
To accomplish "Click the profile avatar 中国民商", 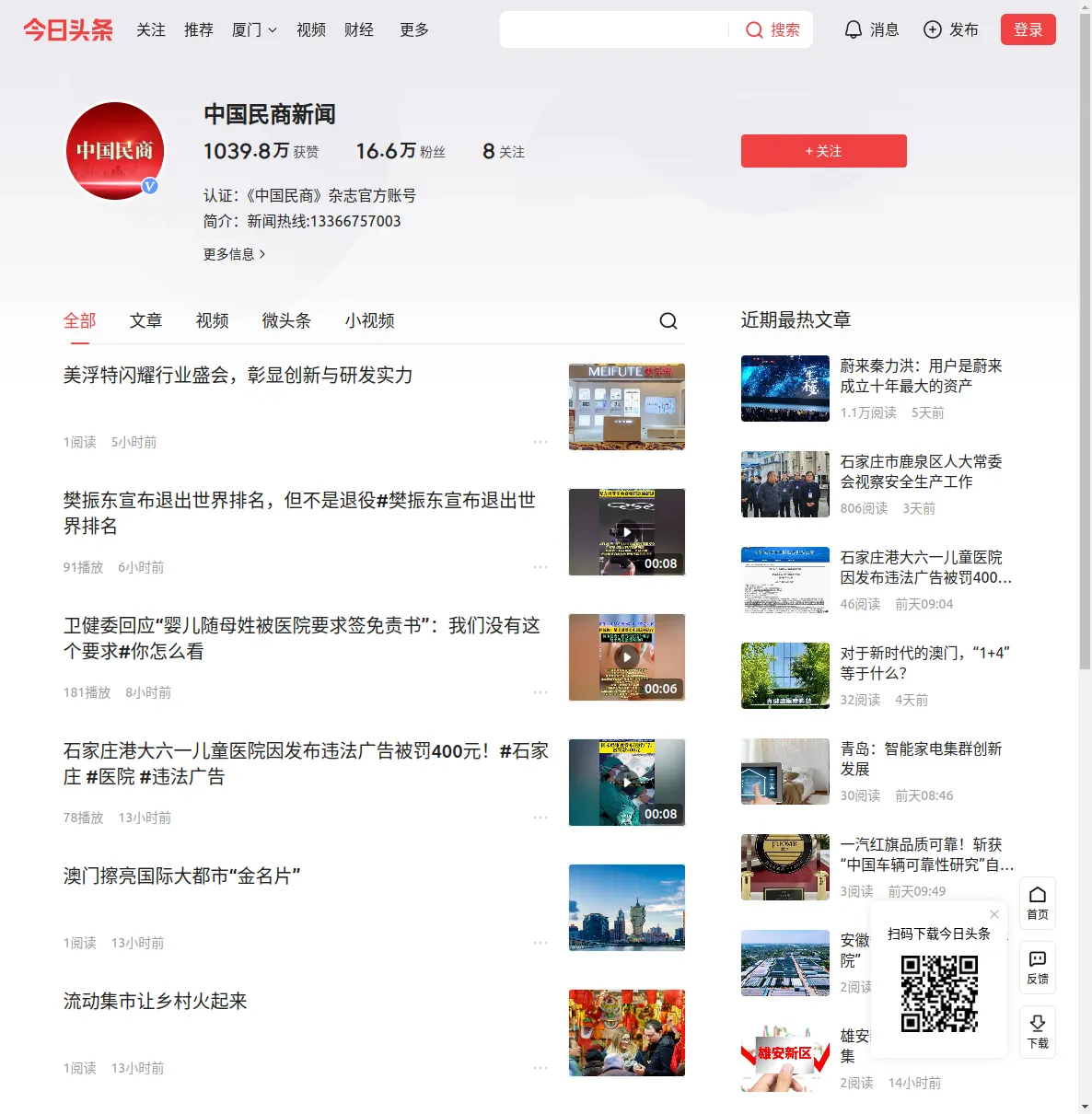I will tap(115, 151).
